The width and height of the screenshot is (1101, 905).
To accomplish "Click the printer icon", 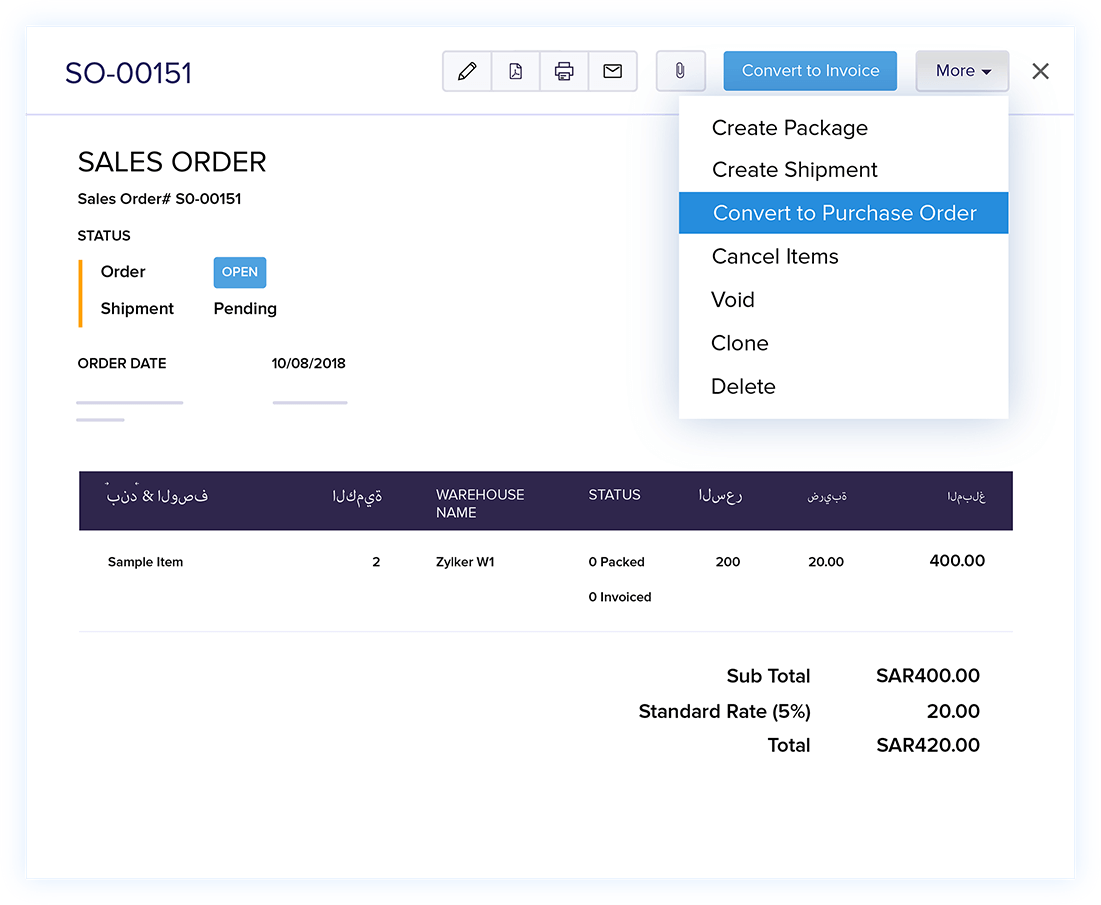I will [564, 71].
